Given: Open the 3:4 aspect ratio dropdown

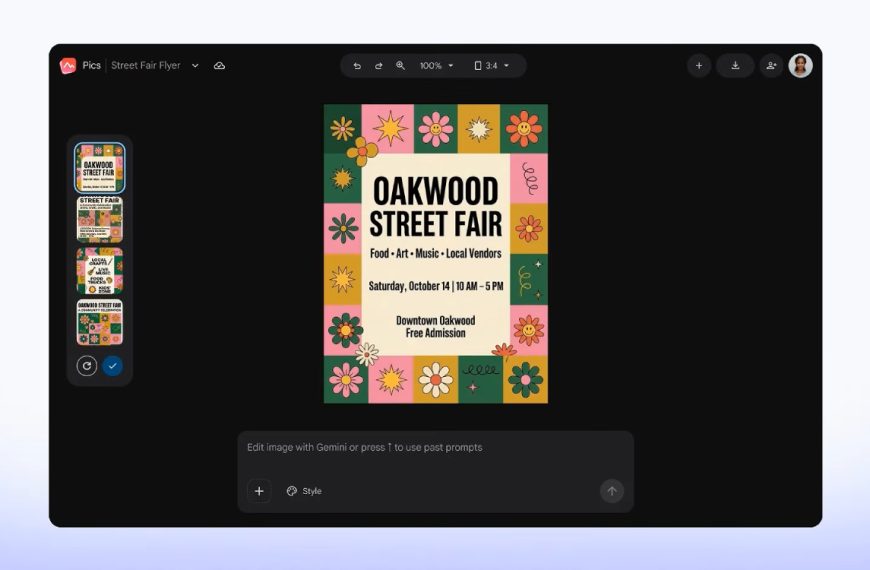Looking at the screenshot, I should pos(492,65).
